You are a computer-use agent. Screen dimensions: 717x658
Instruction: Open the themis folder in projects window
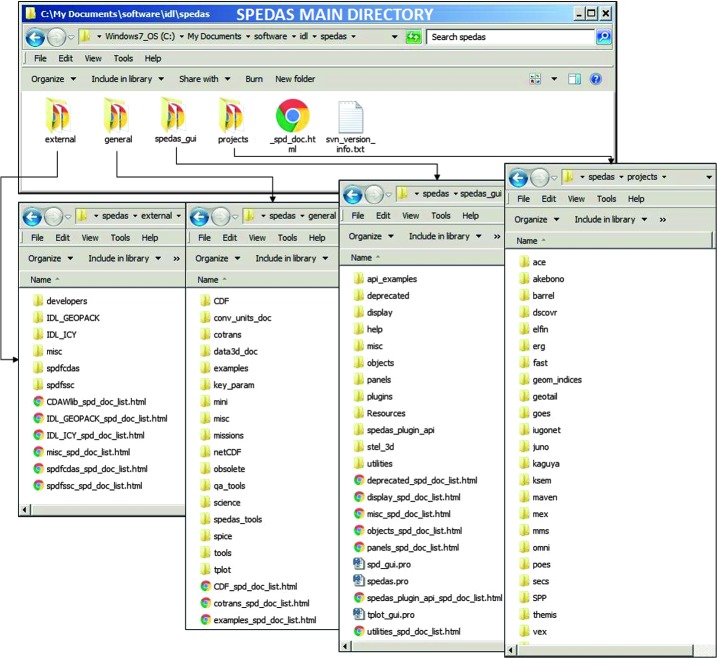[545, 615]
